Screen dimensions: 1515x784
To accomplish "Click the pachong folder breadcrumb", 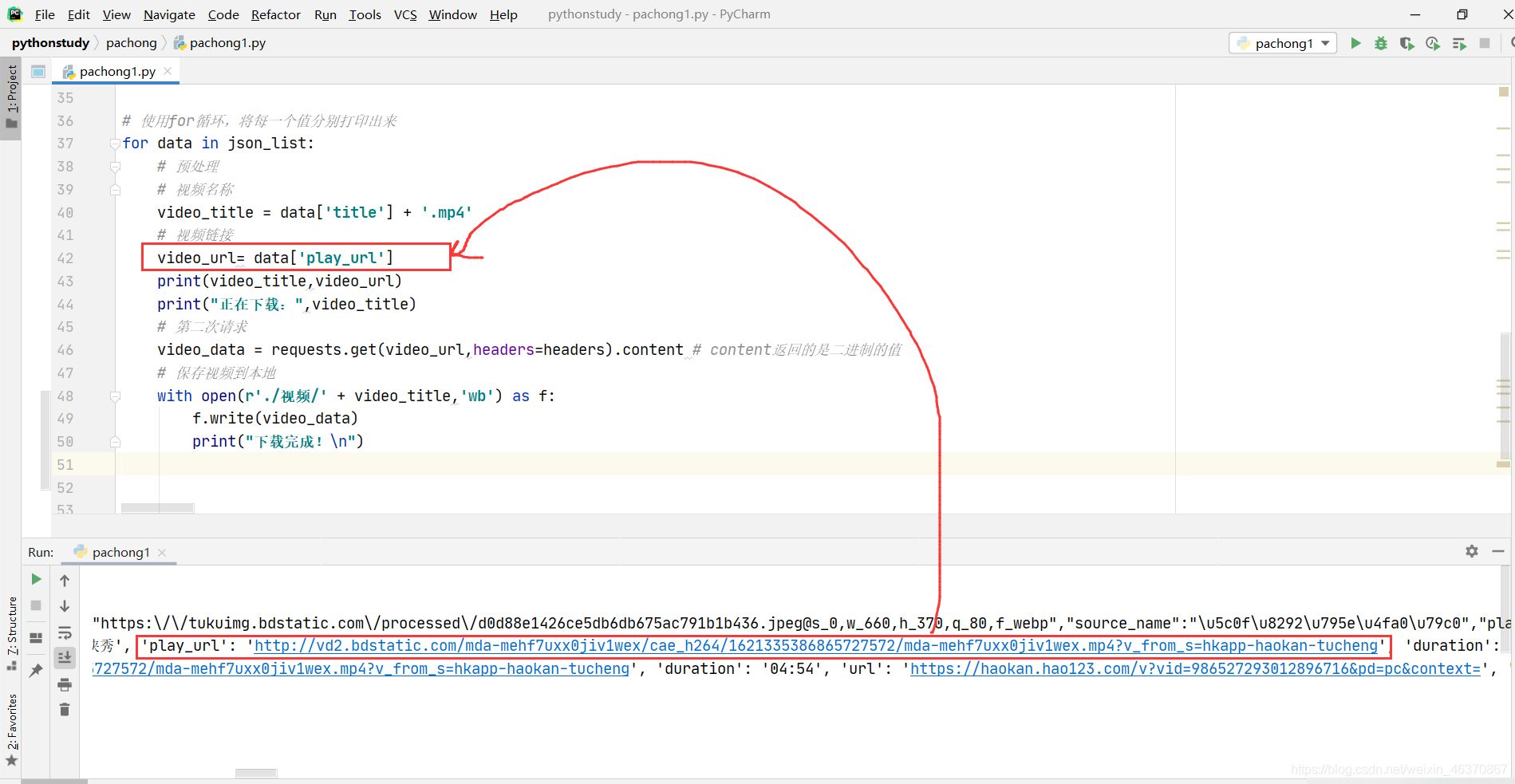I will [x=132, y=43].
